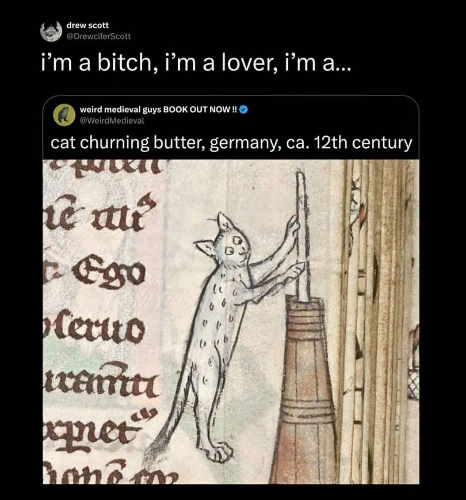The height and width of the screenshot is (500, 466).
Task: Open drew scott's profile avatar
Action: (x=51, y=31)
